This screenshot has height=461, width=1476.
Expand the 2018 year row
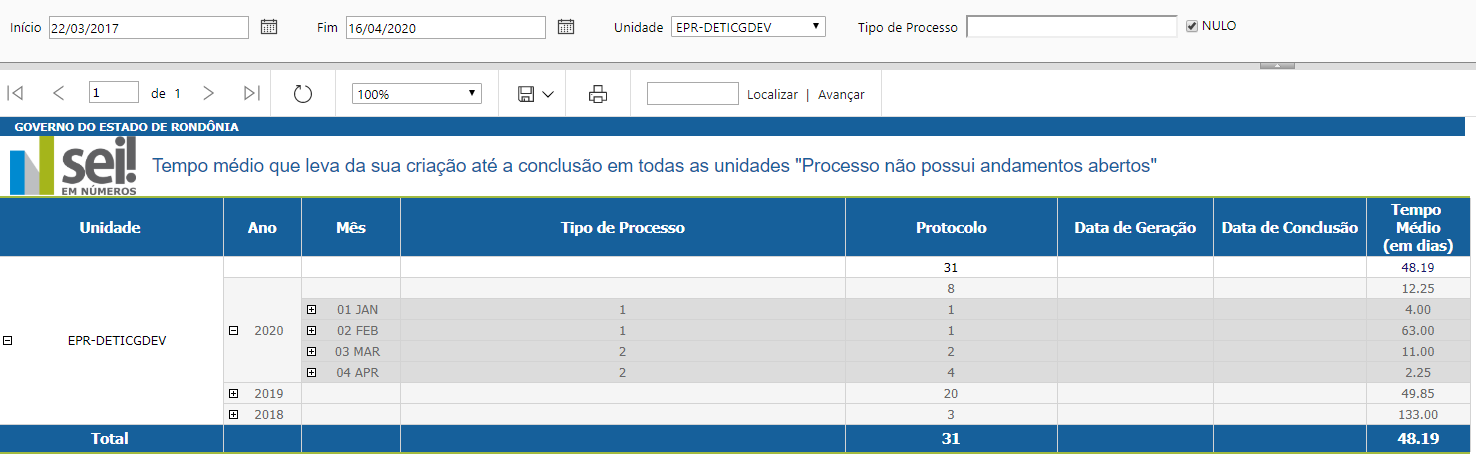tap(234, 414)
